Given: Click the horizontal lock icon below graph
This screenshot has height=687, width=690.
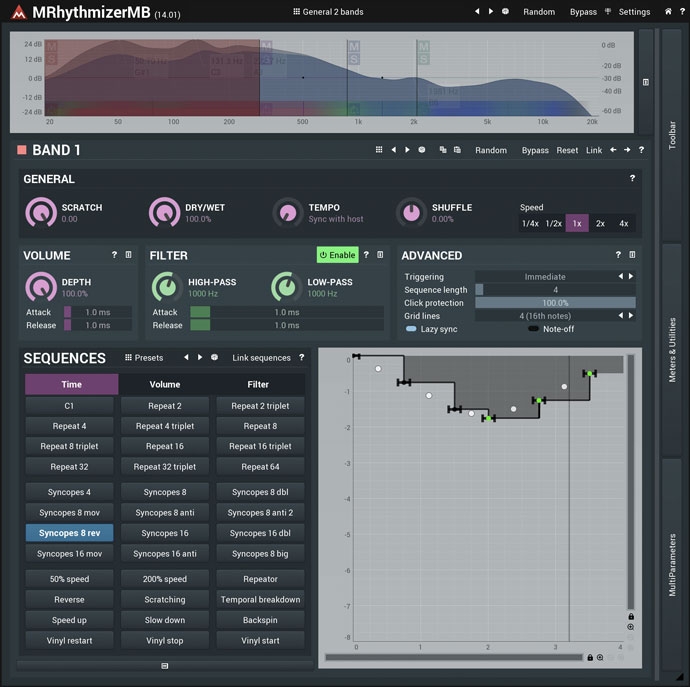Looking at the screenshot, I should pos(590,658).
